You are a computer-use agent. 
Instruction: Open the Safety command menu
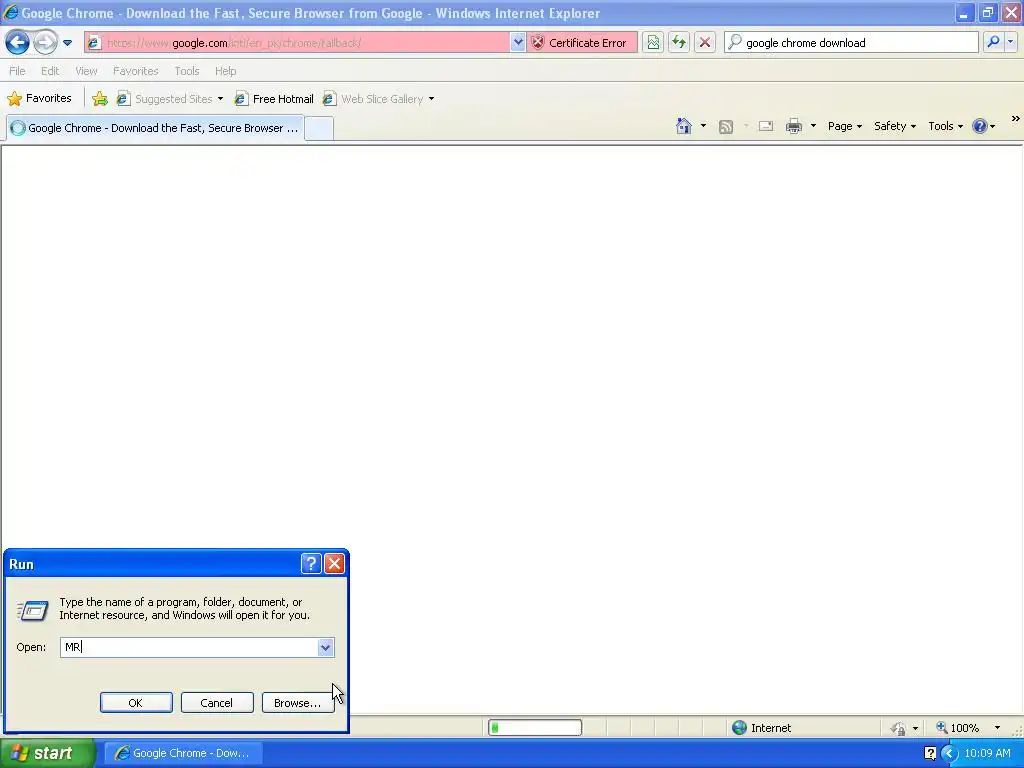point(895,126)
